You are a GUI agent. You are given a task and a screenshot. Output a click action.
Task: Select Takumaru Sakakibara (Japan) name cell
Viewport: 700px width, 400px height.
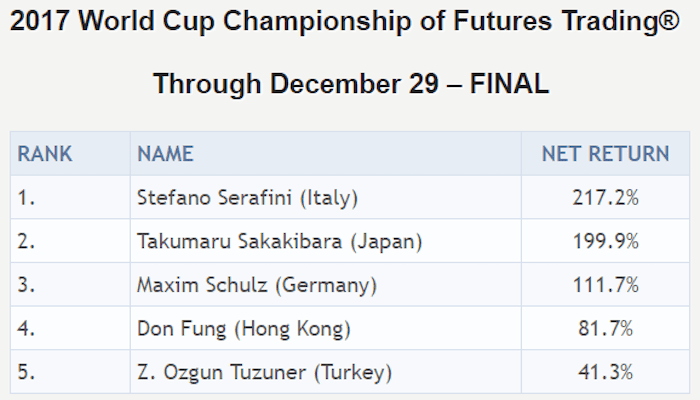tap(325, 241)
